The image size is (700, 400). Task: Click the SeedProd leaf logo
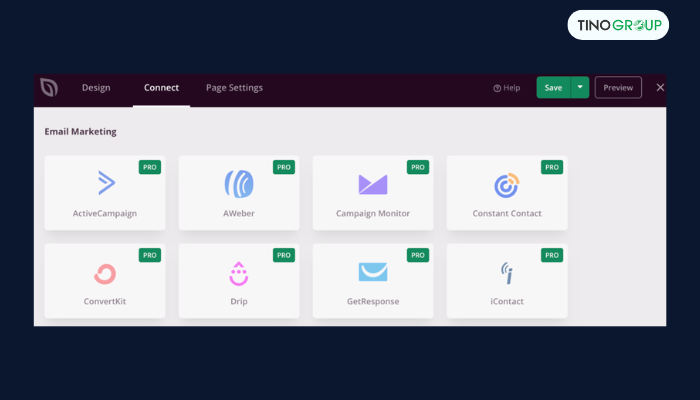(x=49, y=87)
